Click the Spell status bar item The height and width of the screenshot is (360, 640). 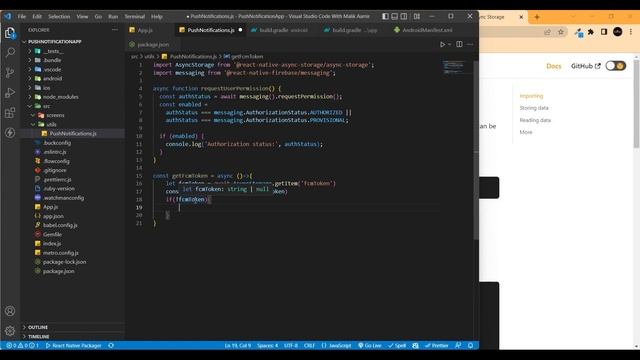397,346
